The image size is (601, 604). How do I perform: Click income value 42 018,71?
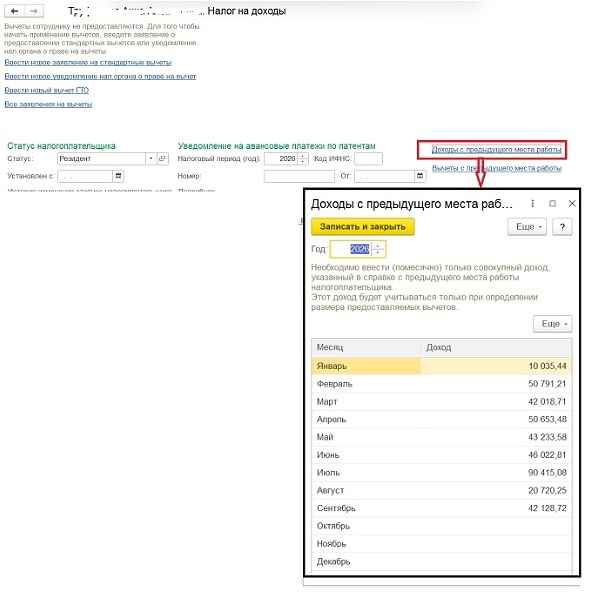(547, 402)
